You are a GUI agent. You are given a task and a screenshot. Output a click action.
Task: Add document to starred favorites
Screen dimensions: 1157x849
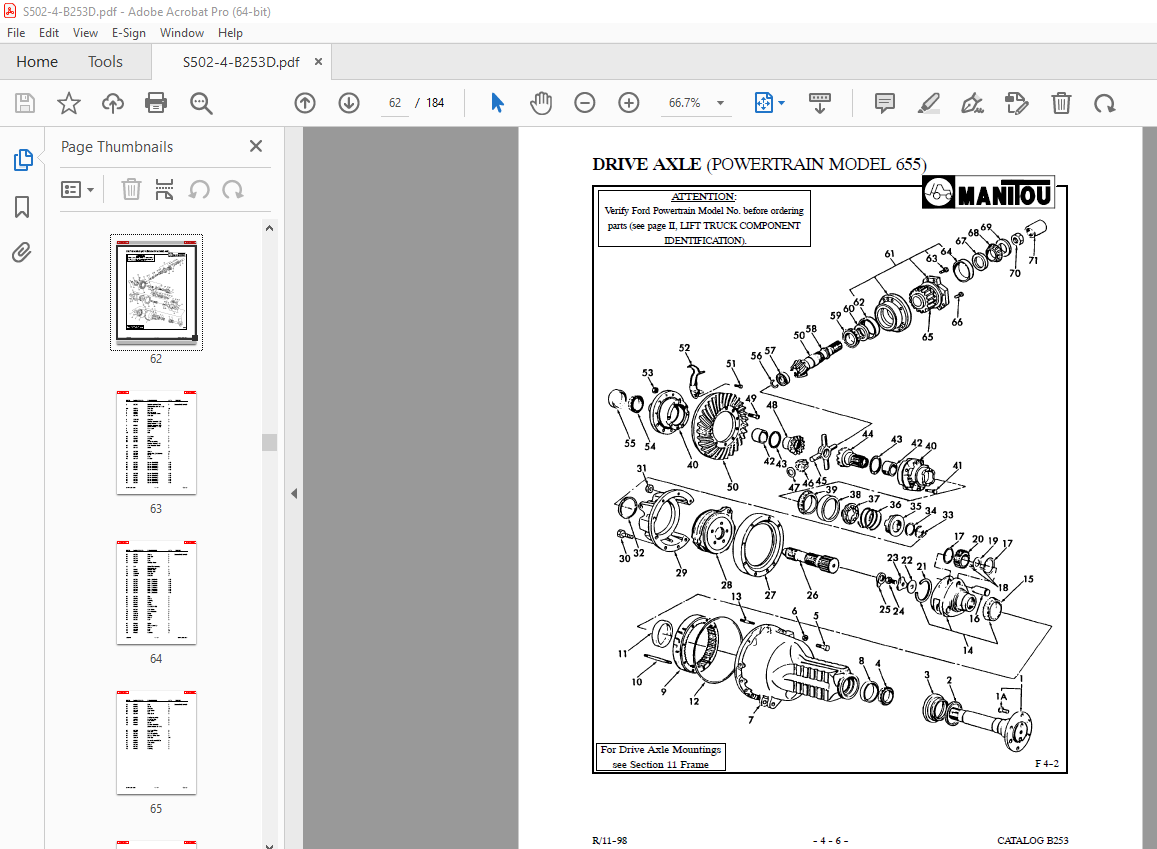click(x=69, y=103)
